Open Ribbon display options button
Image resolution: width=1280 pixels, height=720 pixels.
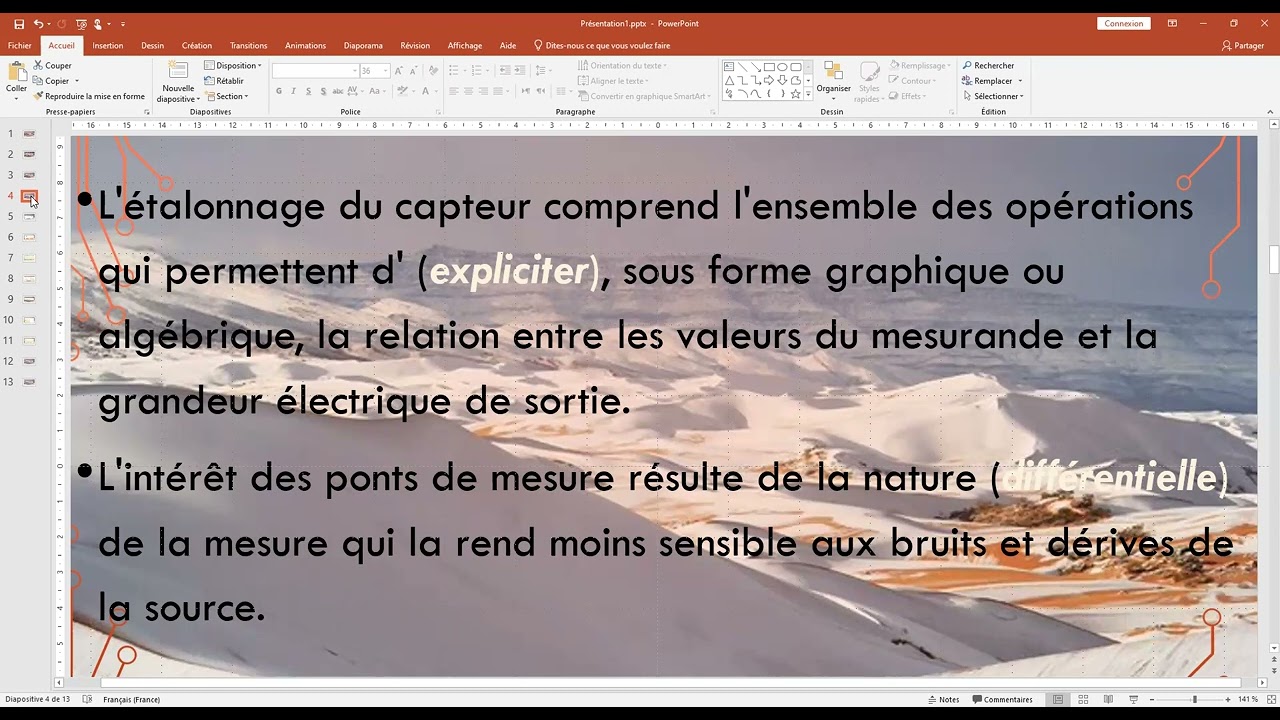(1172, 23)
